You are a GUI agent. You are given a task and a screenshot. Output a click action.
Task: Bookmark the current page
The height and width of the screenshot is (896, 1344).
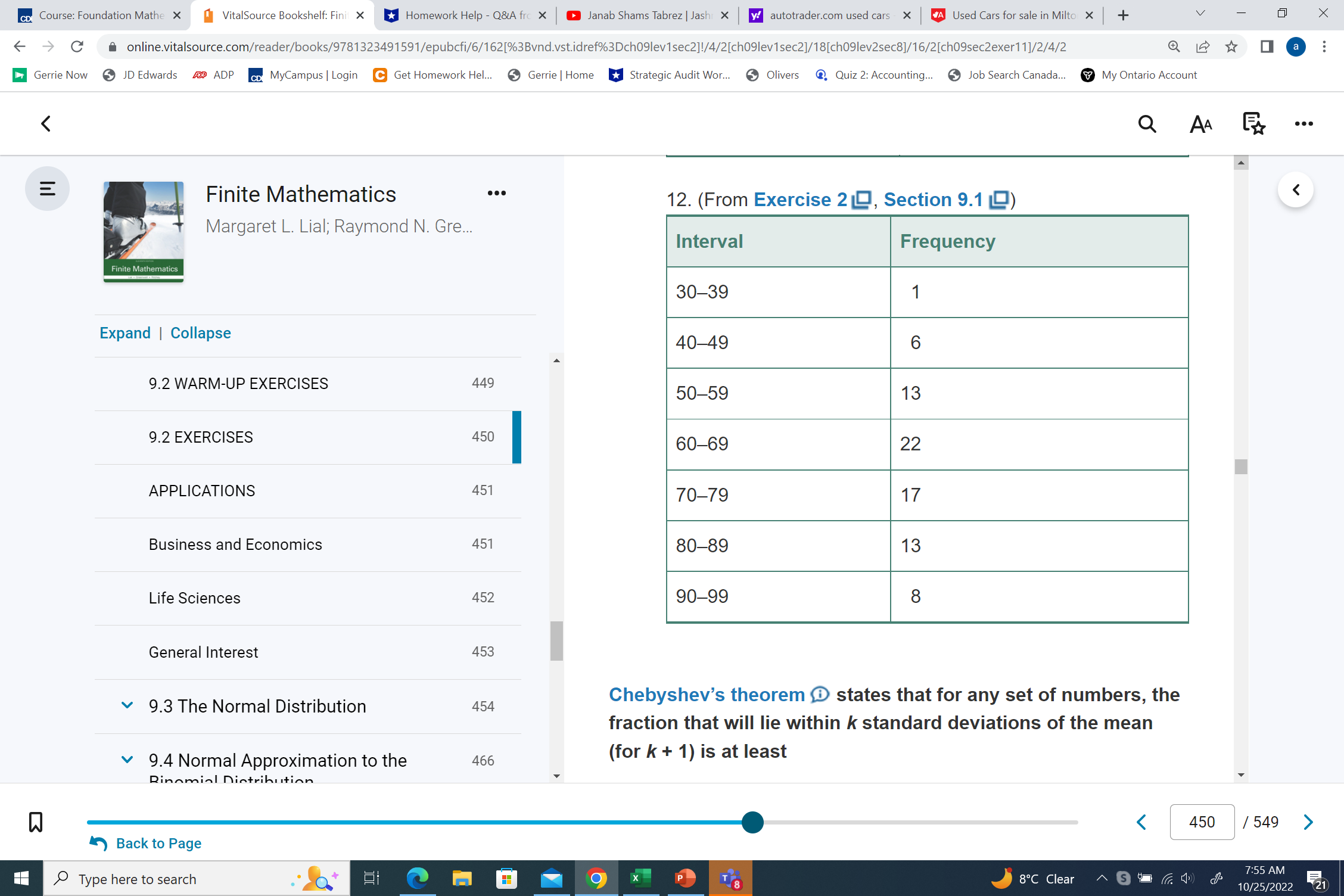tap(36, 822)
